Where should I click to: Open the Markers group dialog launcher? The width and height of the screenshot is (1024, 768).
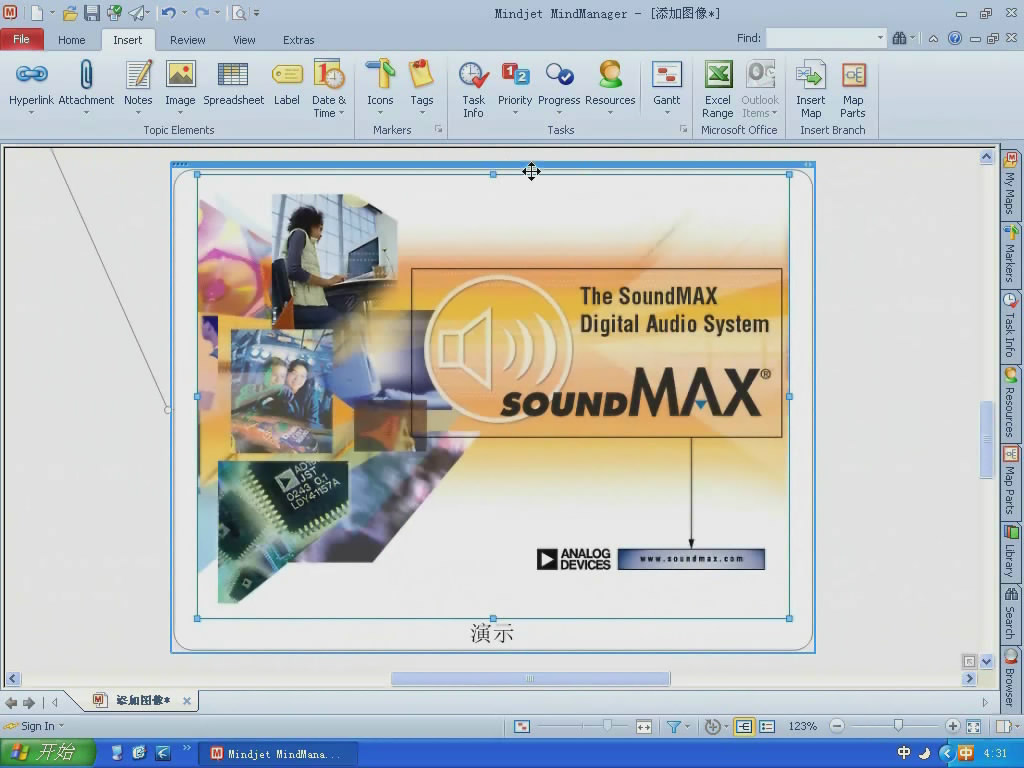(438, 129)
